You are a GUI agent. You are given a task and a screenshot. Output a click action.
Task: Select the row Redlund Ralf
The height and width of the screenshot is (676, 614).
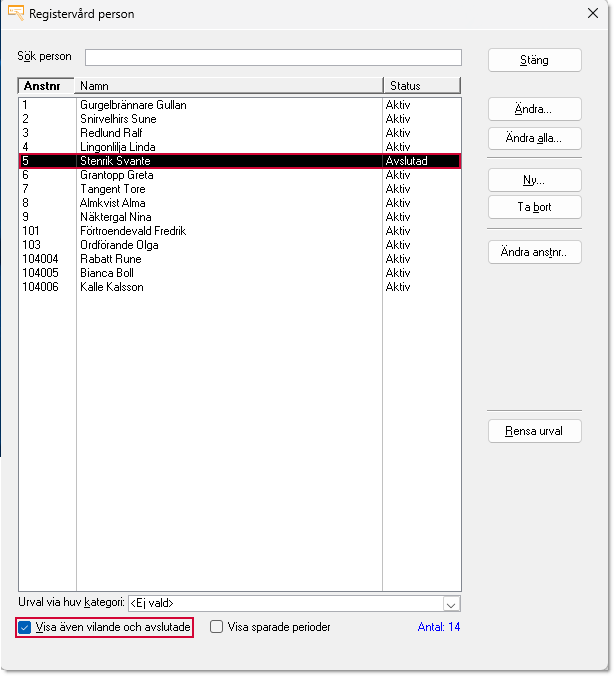point(240,133)
